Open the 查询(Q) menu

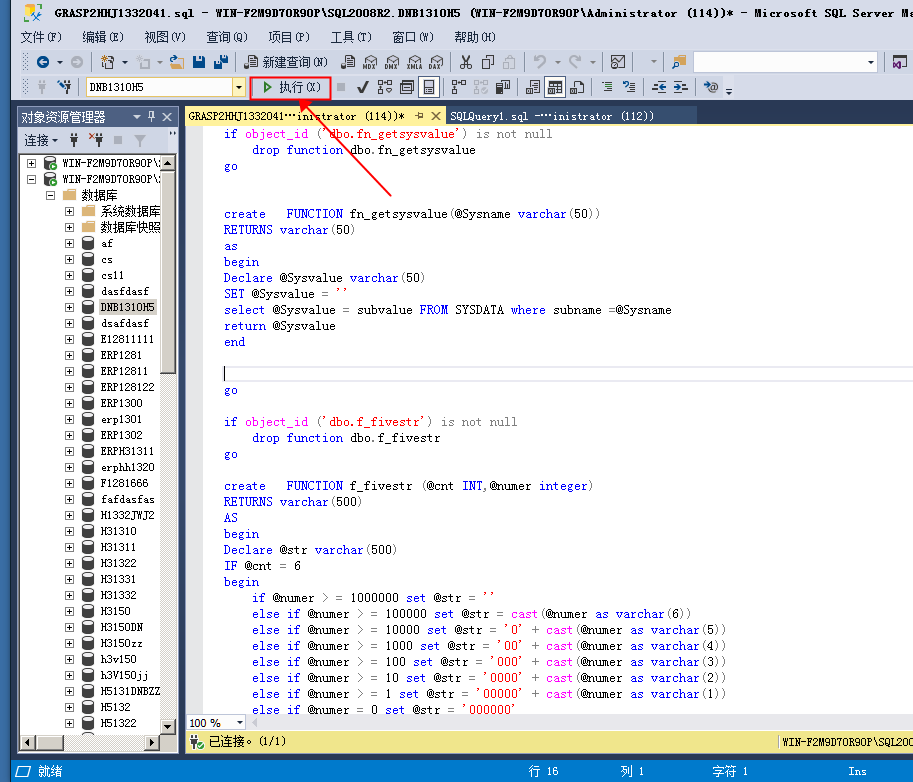pos(226,37)
